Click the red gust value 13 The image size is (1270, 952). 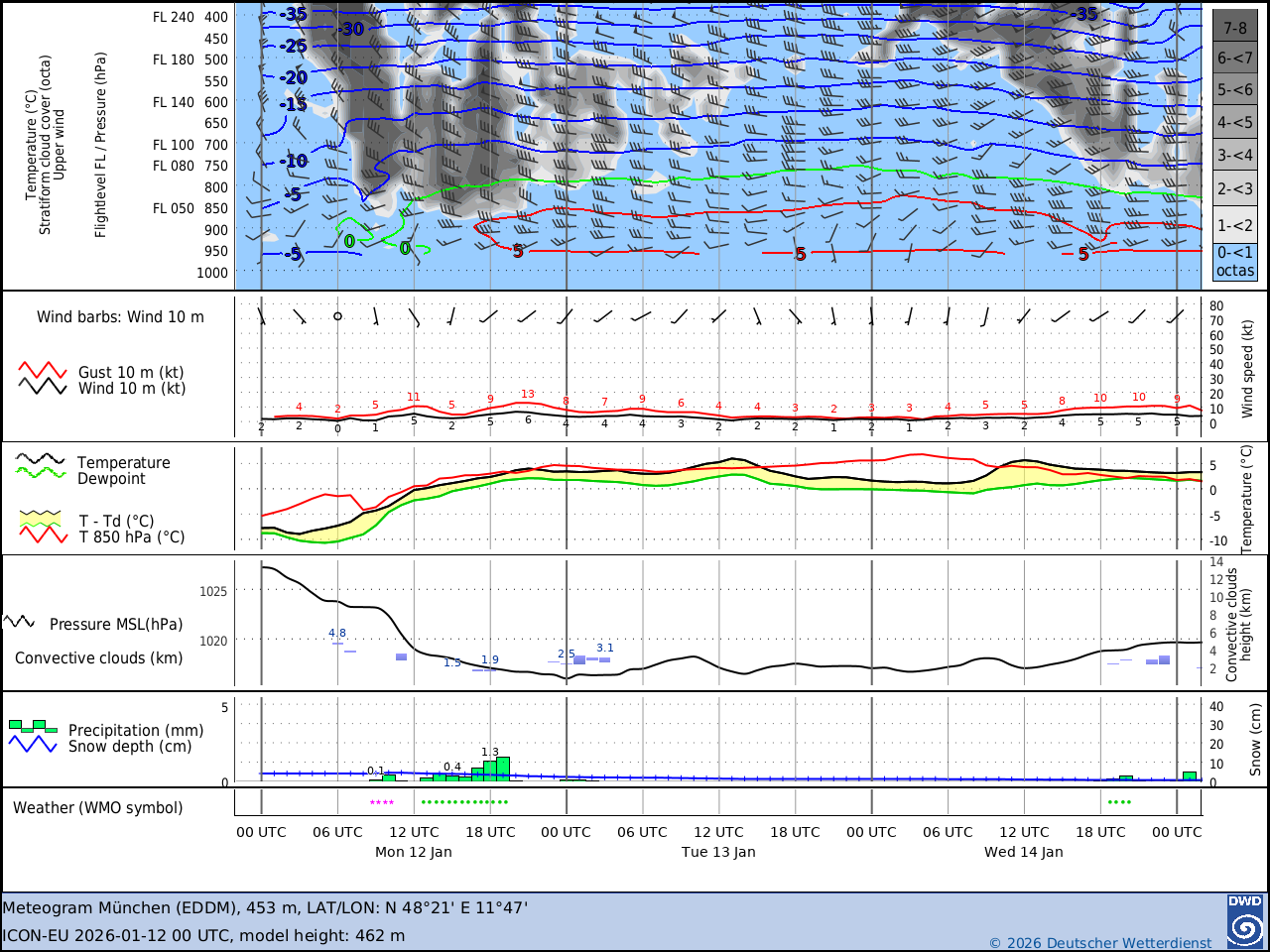pyautogui.click(x=528, y=394)
